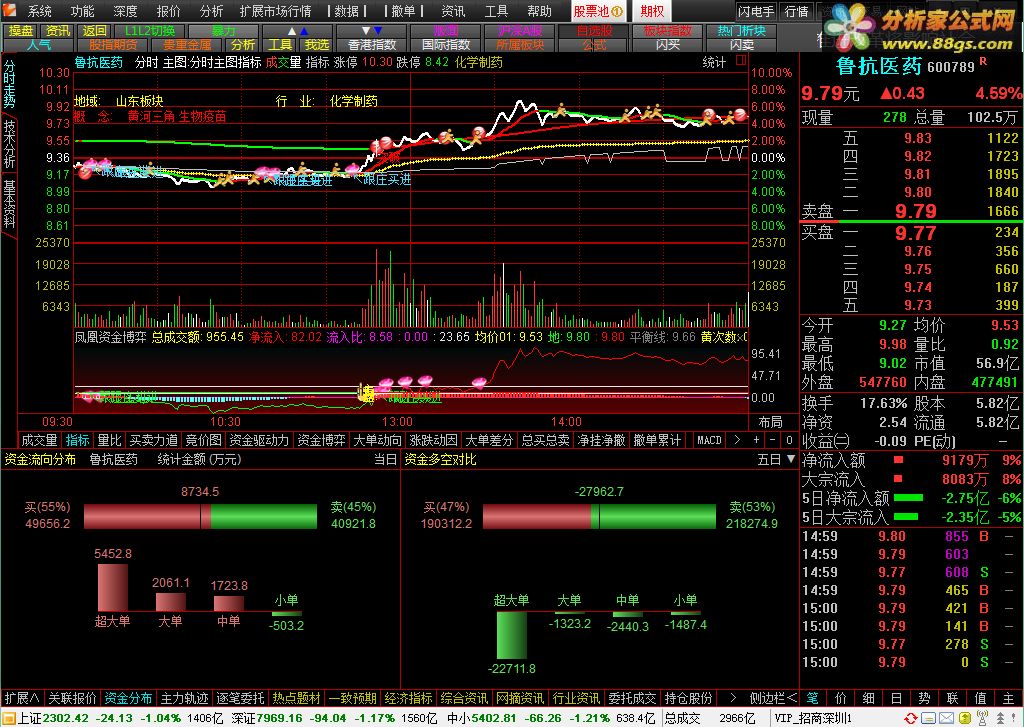This screenshot has height=727, width=1024.
Task: Toggle the 扩展∧ expand panel button
Action: tap(22, 698)
